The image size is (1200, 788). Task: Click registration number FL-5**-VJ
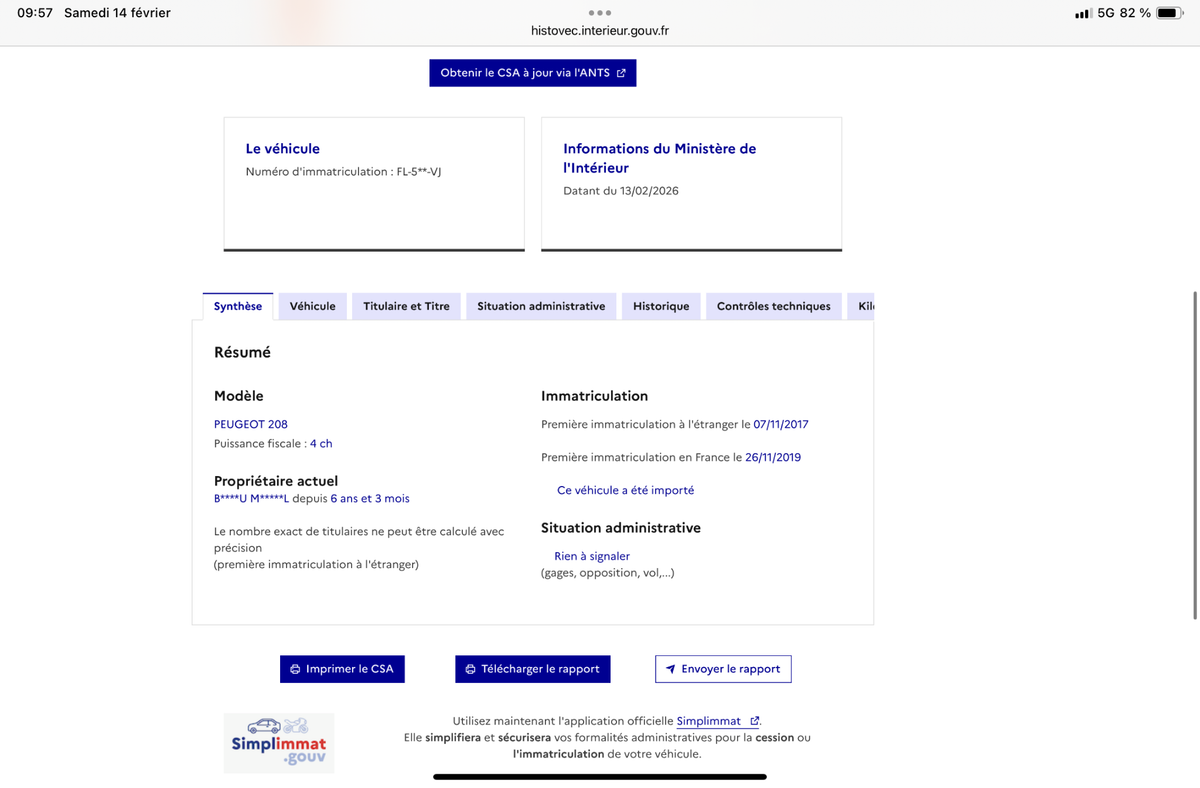[x=419, y=172]
